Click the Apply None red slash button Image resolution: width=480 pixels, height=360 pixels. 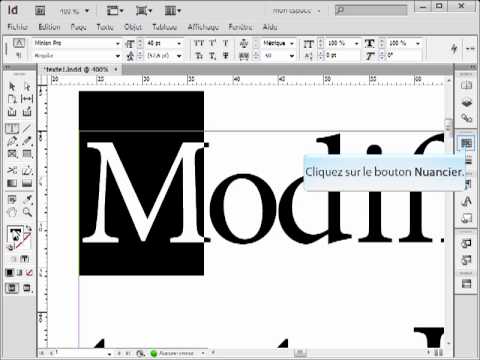(29, 273)
